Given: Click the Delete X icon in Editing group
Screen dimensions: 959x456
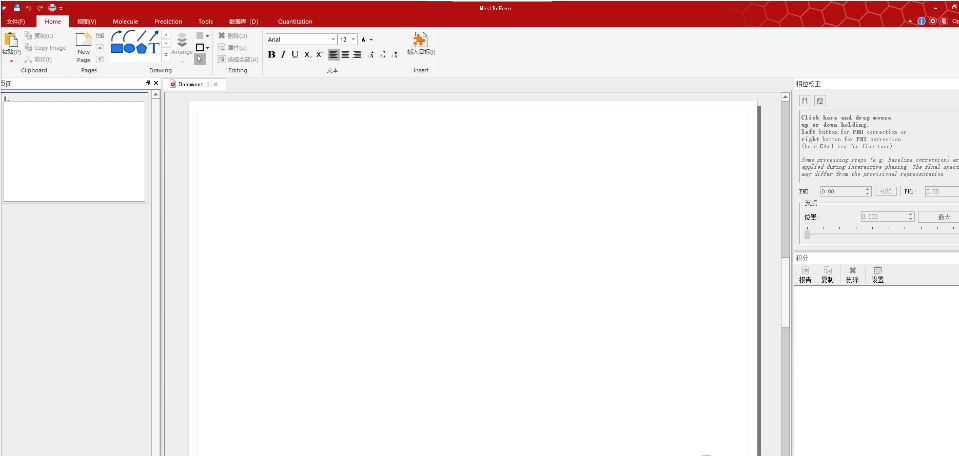Looking at the screenshot, I should [222, 35].
